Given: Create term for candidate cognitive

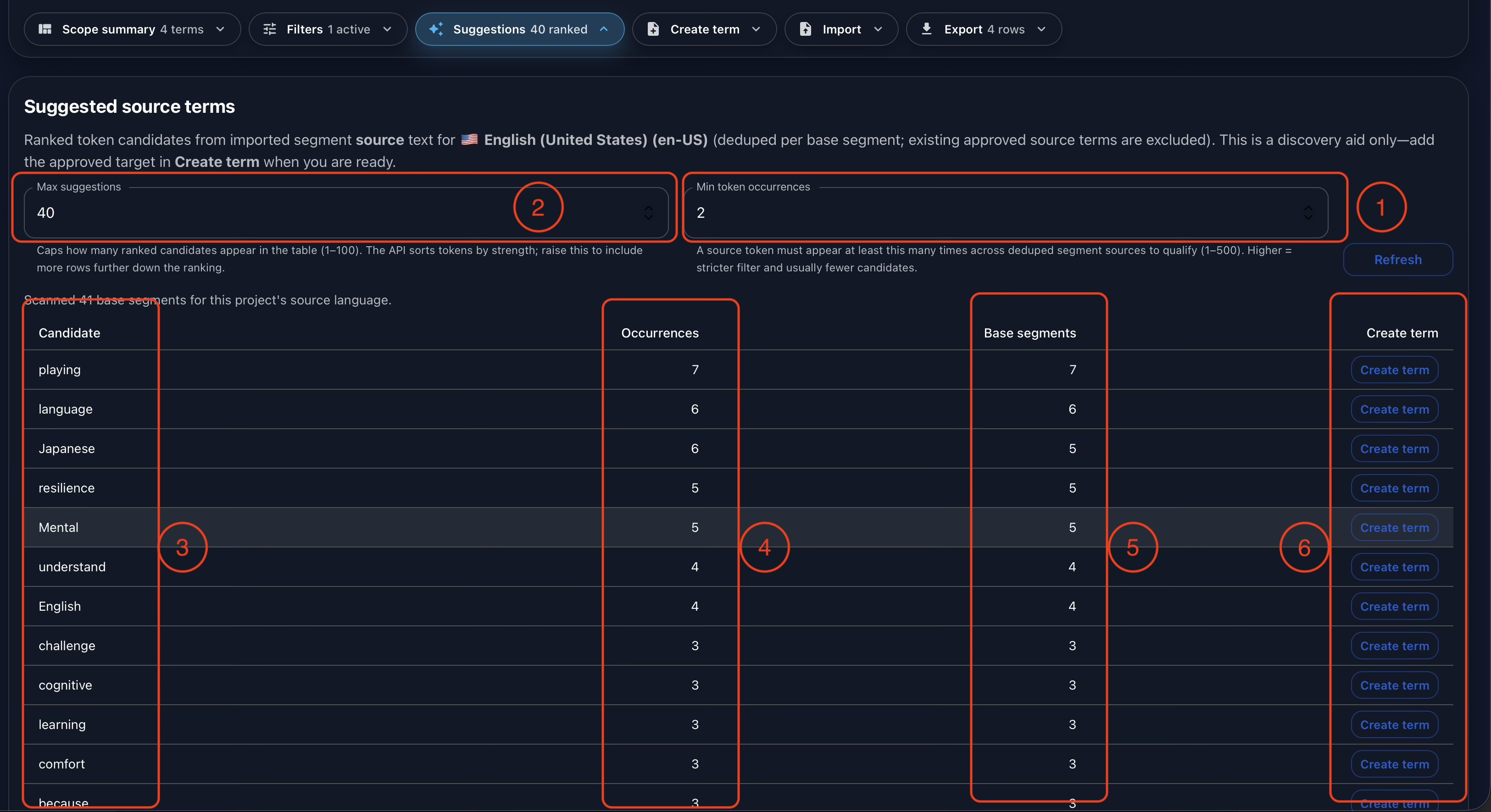Looking at the screenshot, I should (x=1394, y=685).
